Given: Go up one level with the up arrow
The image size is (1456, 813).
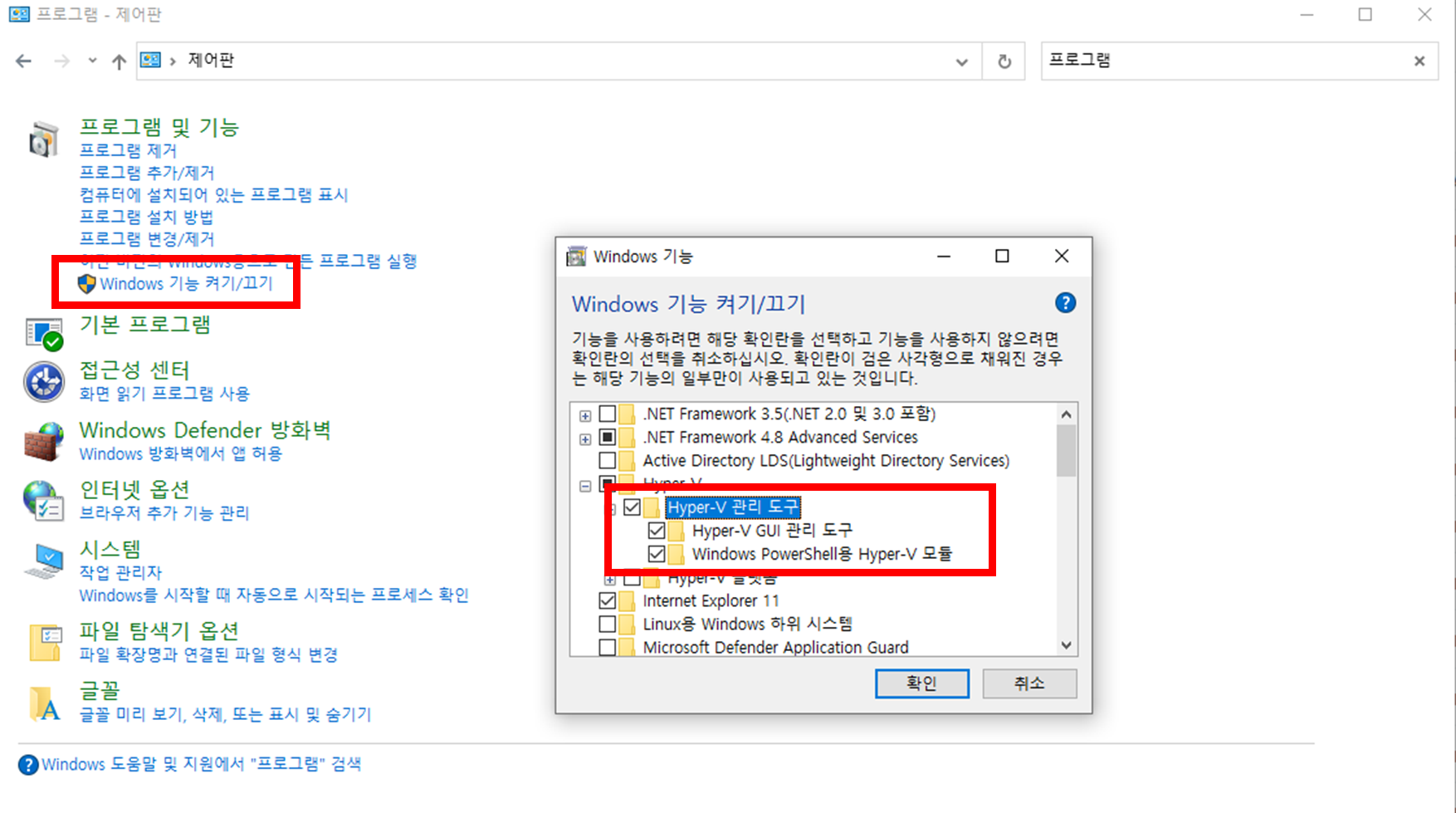Looking at the screenshot, I should tap(119, 61).
